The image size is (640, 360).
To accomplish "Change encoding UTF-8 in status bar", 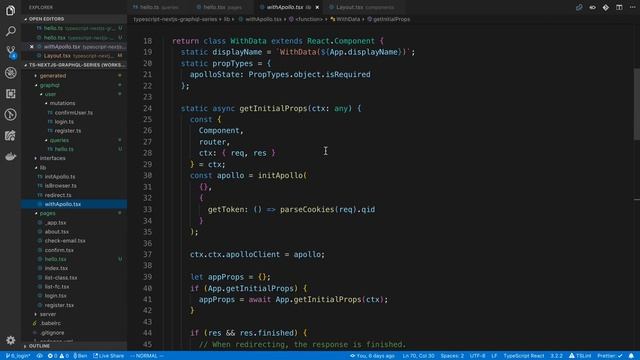I will (478, 356).
